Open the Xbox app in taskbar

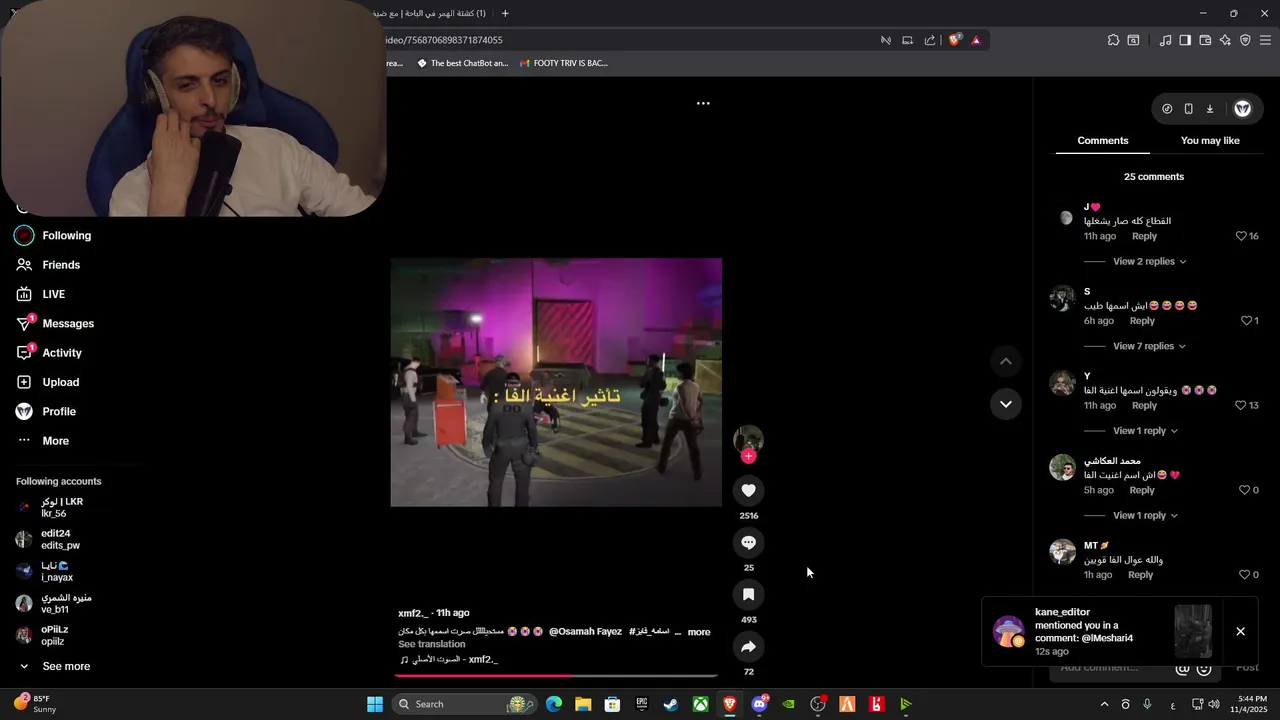click(x=701, y=704)
